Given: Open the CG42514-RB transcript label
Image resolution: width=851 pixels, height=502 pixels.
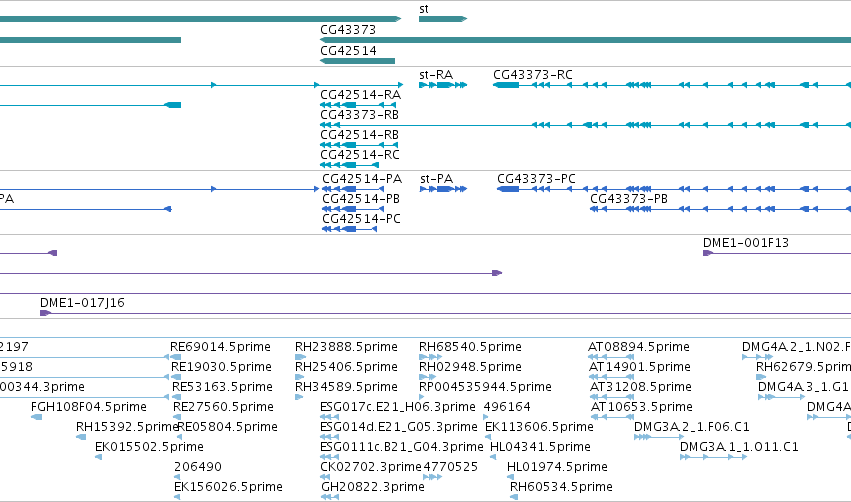Looking at the screenshot, I should pos(360,135).
